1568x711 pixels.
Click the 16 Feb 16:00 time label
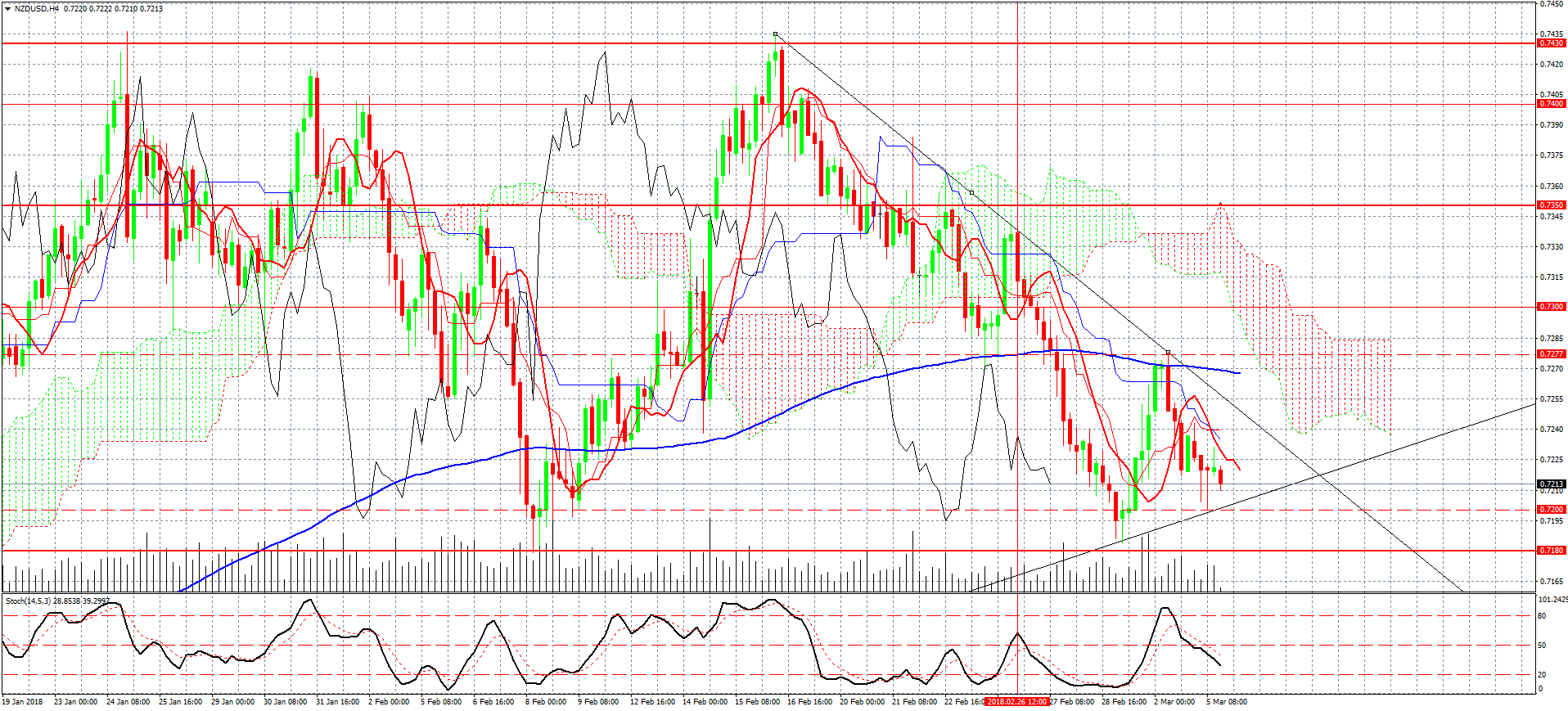pos(809,702)
